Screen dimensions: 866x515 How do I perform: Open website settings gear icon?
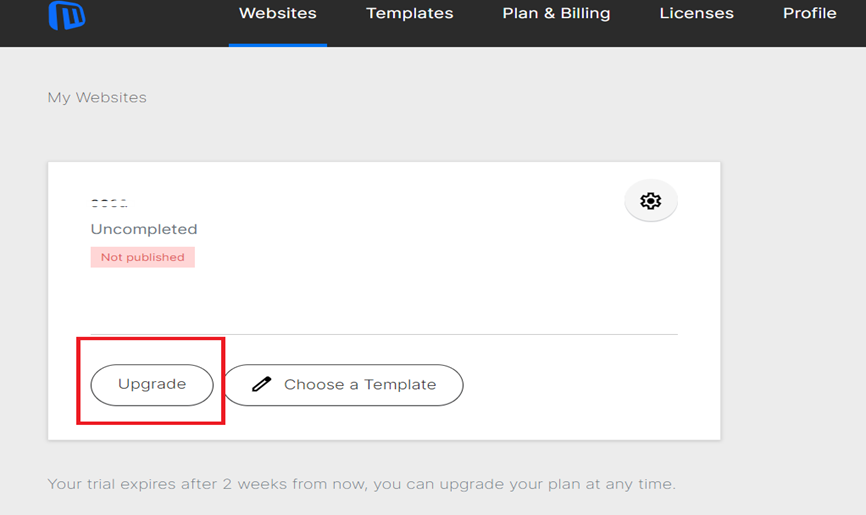651,201
